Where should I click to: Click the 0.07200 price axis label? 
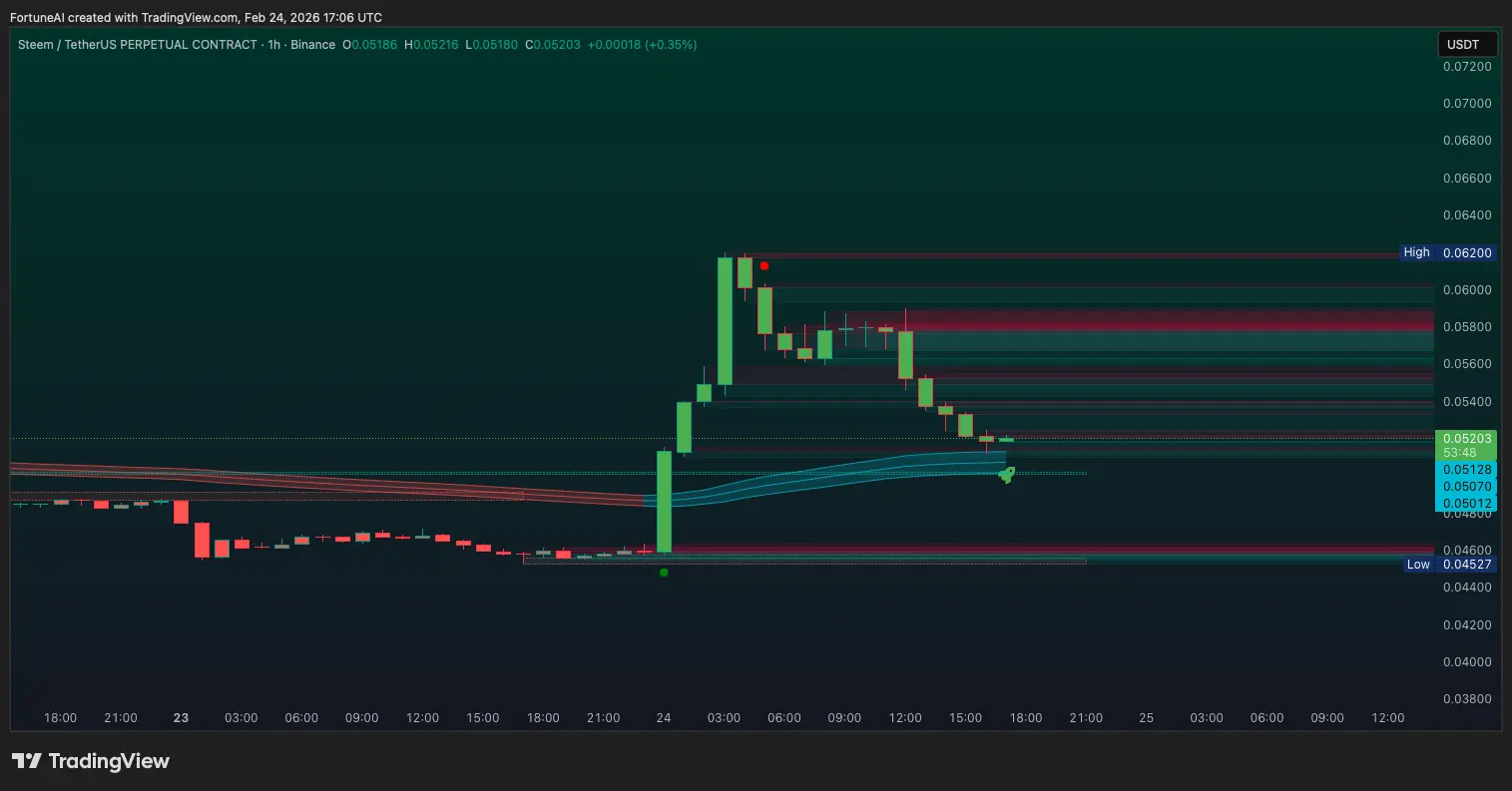(x=1467, y=66)
